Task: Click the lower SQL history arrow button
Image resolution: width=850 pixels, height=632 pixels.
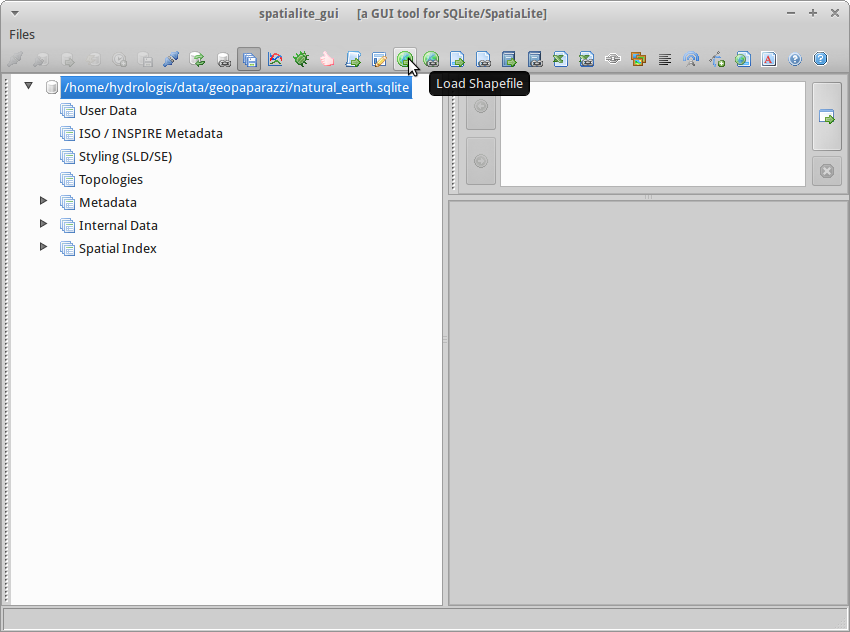Action: pyautogui.click(x=481, y=161)
